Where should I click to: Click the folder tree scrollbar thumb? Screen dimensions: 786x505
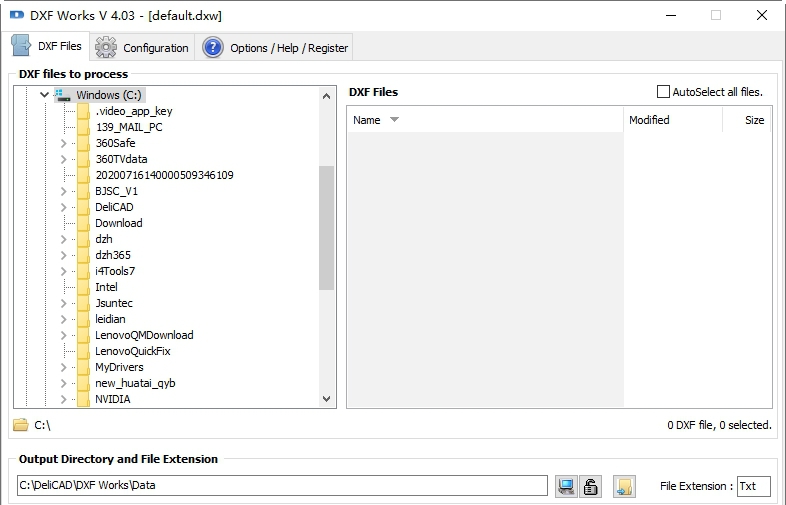click(326, 228)
